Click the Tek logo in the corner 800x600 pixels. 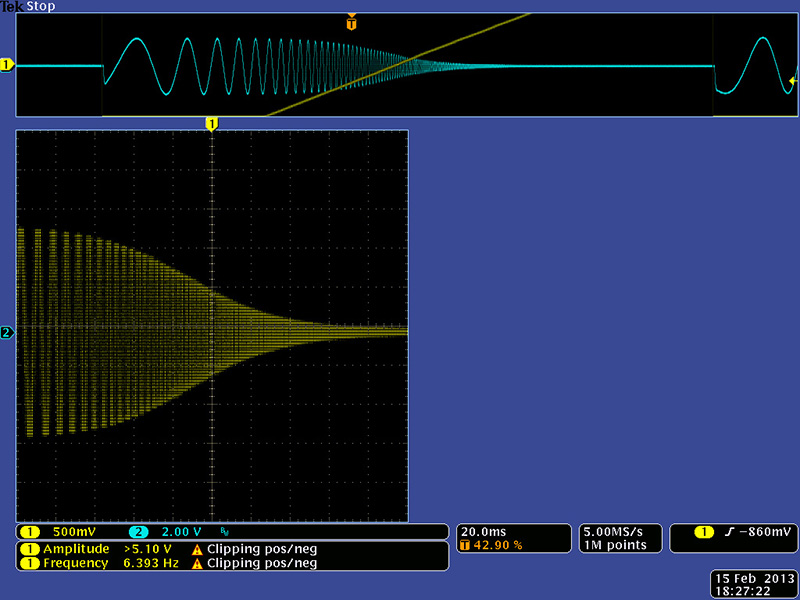[x=11, y=6]
